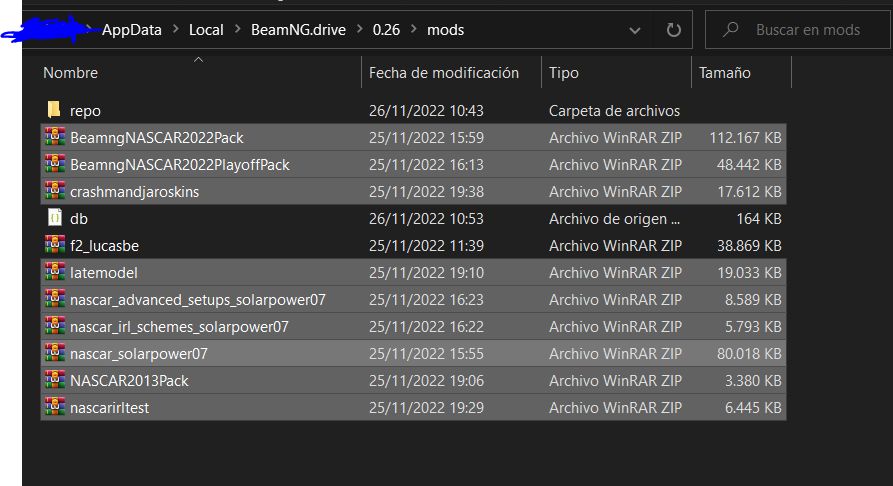This screenshot has width=893, height=486.
Task: Select the f2_lucasbe file name
Action: point(104,246)
